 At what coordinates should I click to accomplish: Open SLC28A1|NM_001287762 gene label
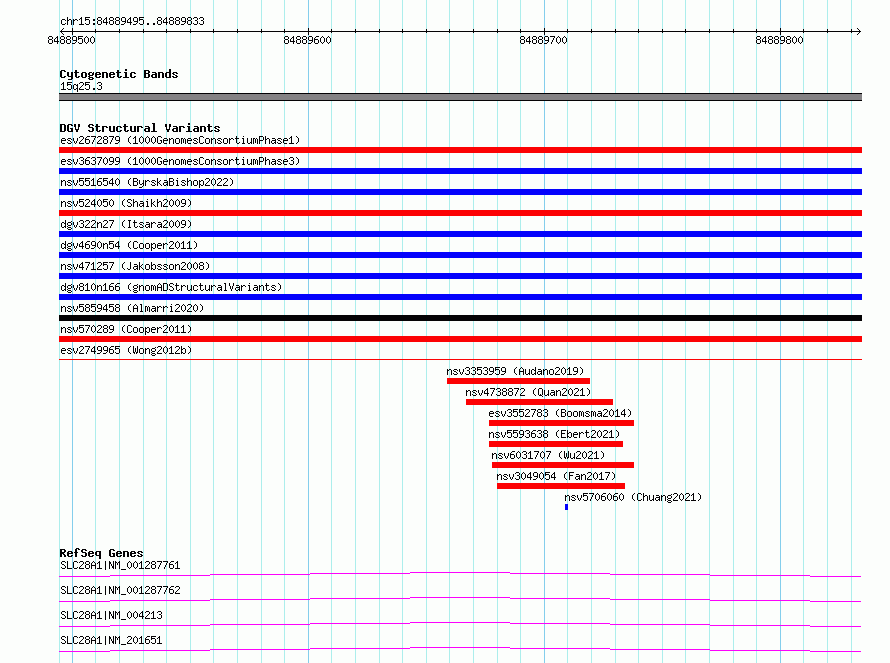click(120, 590)
